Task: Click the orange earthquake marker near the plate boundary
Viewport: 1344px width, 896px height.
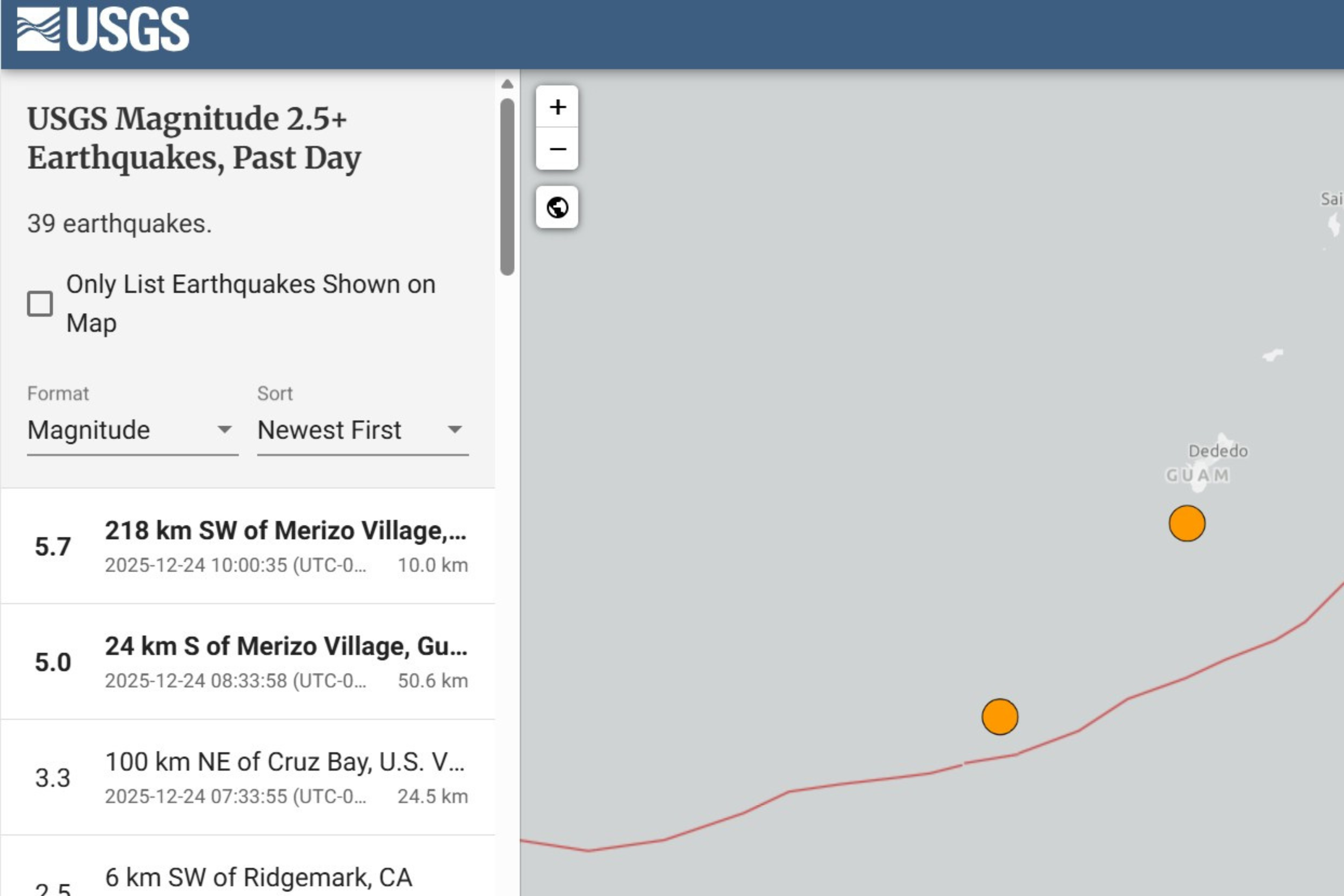Action: tap(999, 716)
